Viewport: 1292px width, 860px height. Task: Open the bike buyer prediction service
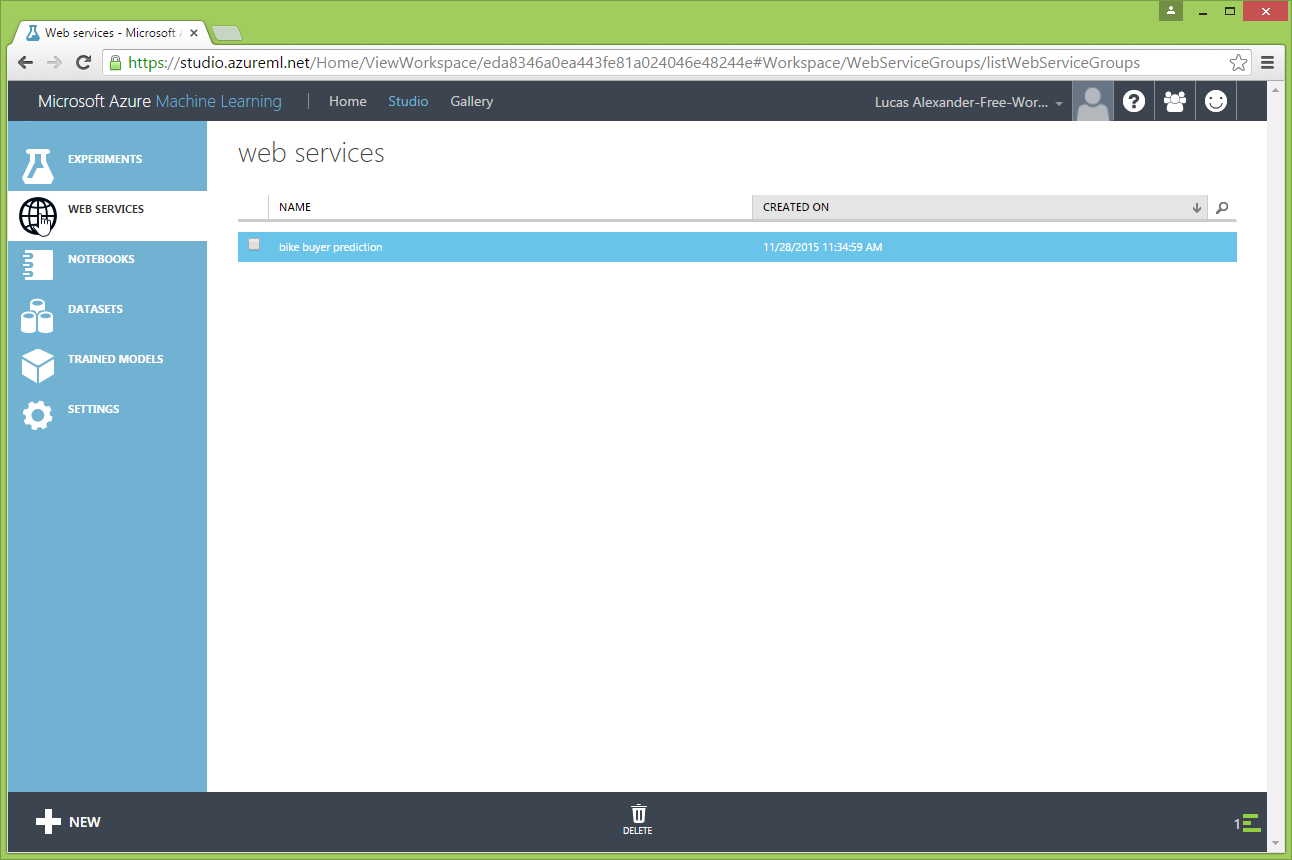pyautogui.click(x=331, y=247)
